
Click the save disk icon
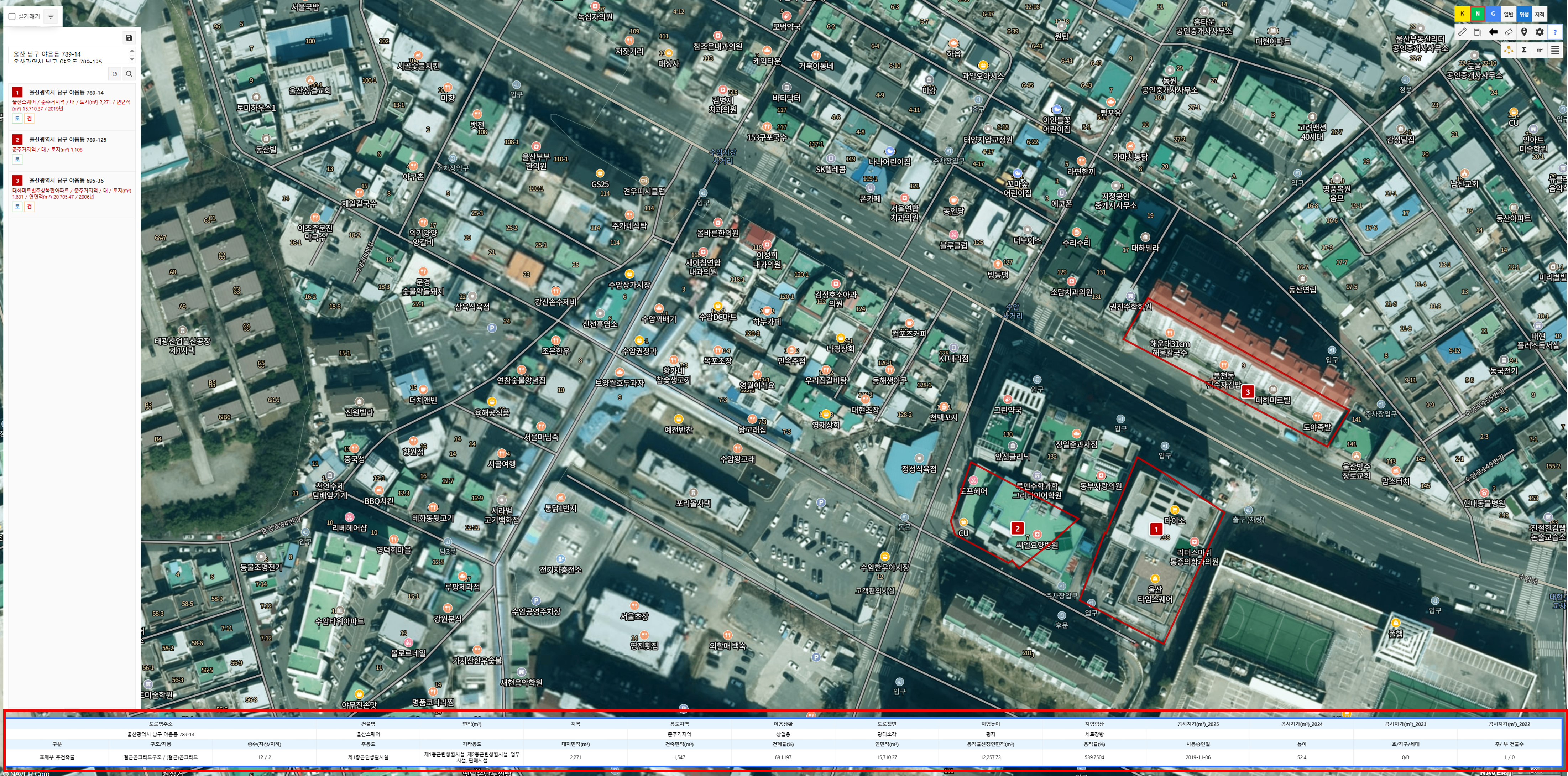pos(129,38)
